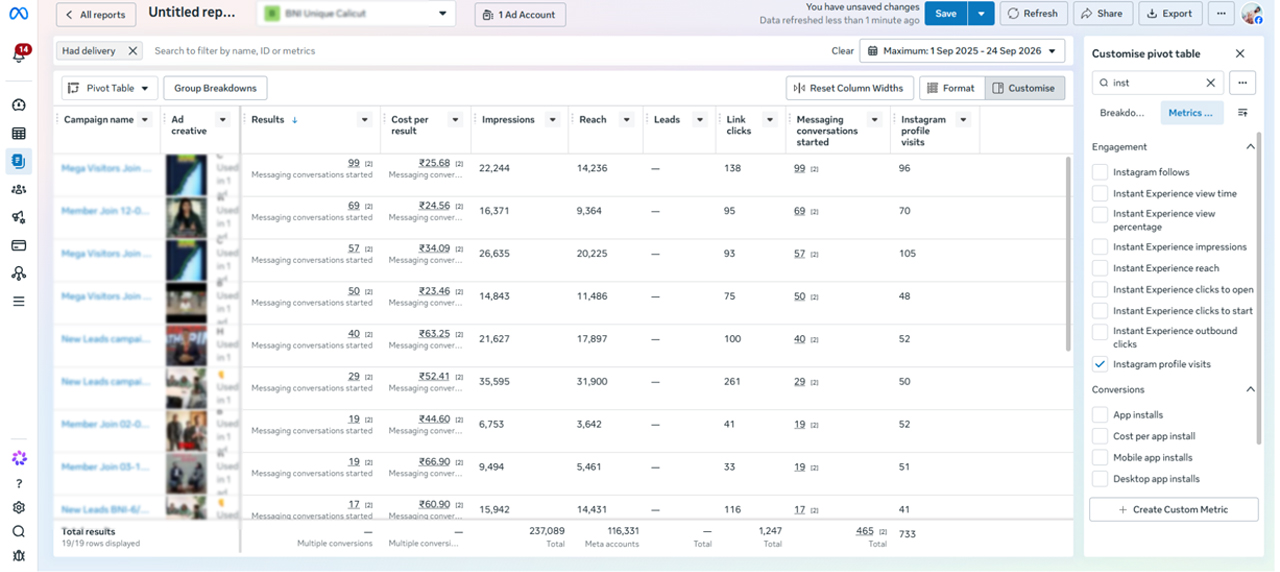Click the sort-to-top icon beside Metrics tab
Image resolution: width=1280 pixels, height=572 pixels.
[x=1243, y=113]
